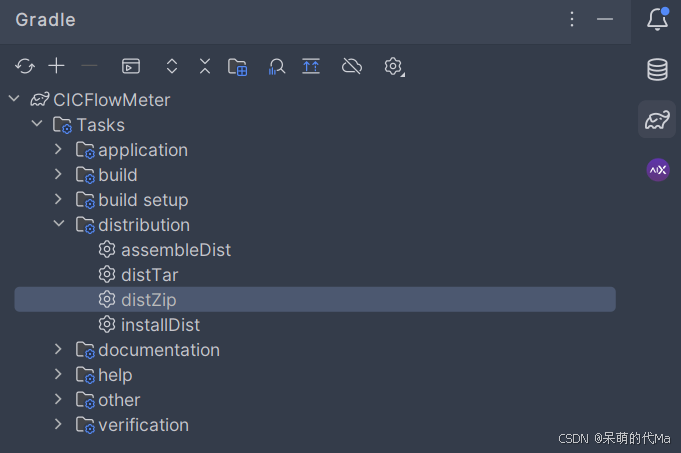Click the application folder label
This screenshot has height=453, width=681.
[x=143, y=150]
